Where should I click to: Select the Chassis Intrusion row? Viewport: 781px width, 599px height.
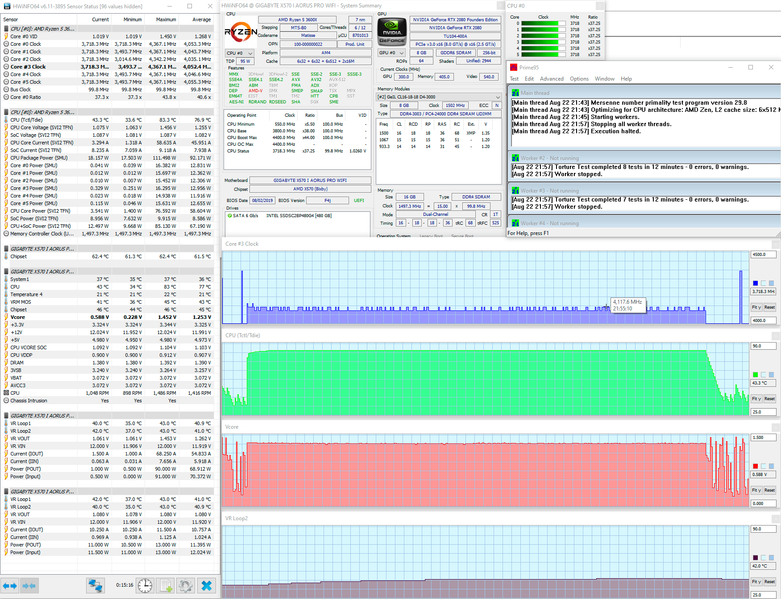[108, 400]
